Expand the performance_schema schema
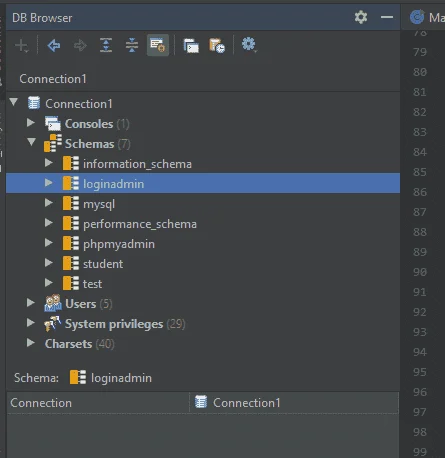This screenshot has height=458, width=445. (49, 223)
